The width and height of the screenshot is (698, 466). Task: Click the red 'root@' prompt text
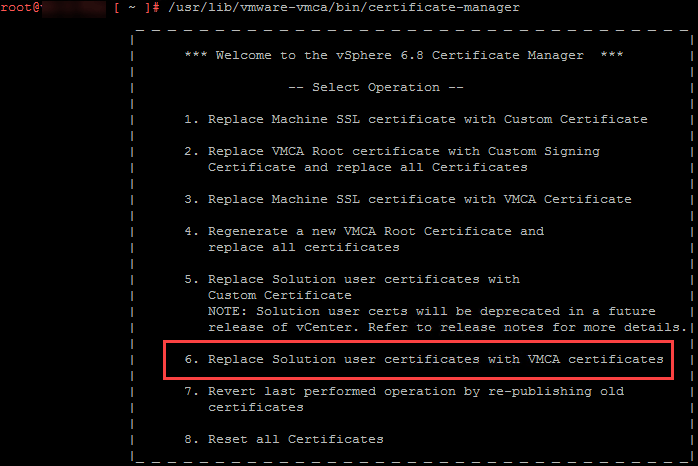[20, 8]
